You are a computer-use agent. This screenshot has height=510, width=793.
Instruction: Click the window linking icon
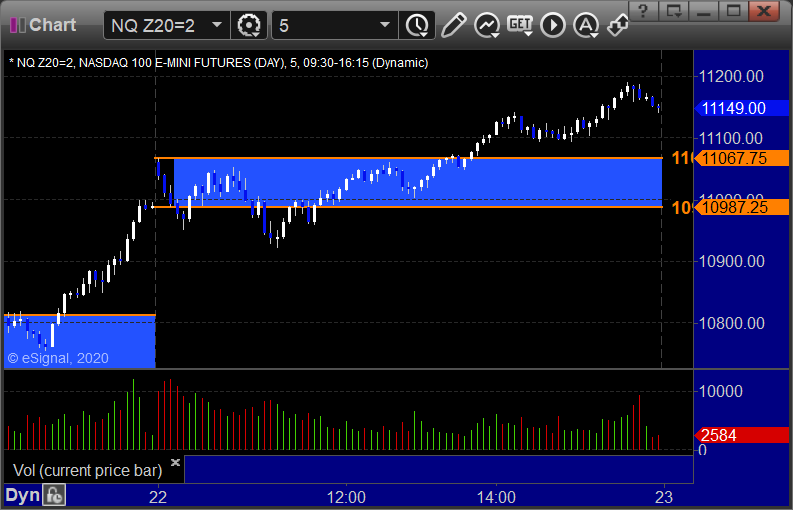[x=618, y=25]
